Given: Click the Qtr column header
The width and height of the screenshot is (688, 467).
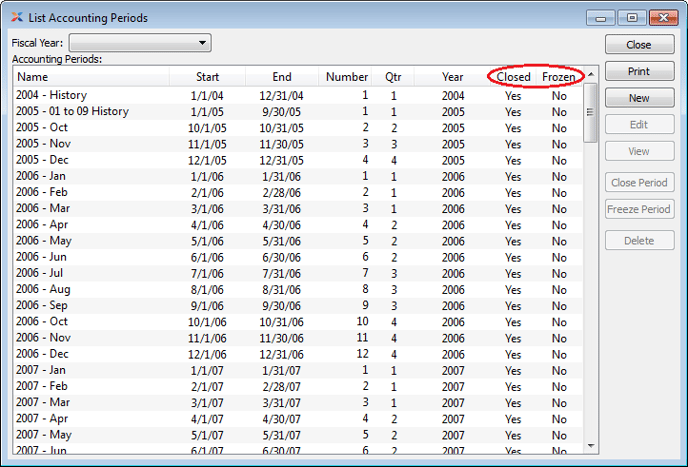Looking at the screenshot, I should pos(392,77).
